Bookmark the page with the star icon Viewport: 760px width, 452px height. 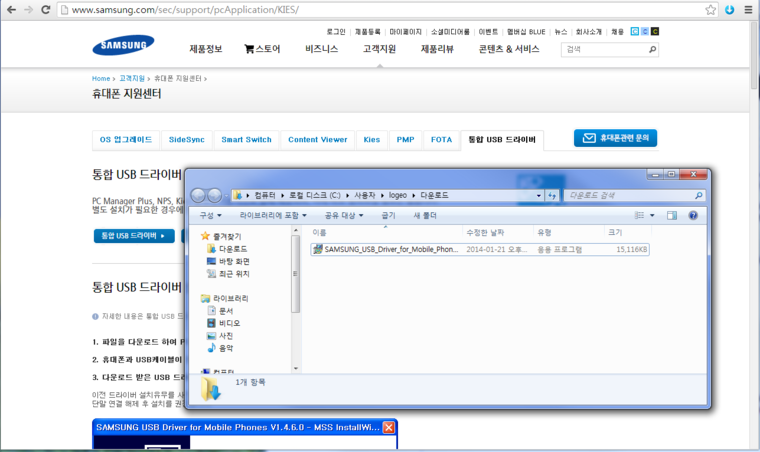[x=711, y=10]
